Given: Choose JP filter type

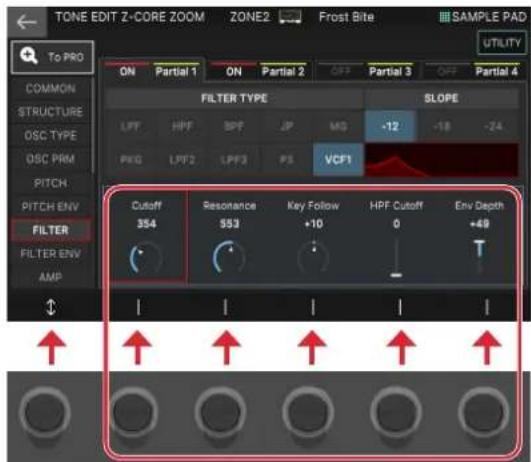Looking at the screenshot, I should 286,126.
